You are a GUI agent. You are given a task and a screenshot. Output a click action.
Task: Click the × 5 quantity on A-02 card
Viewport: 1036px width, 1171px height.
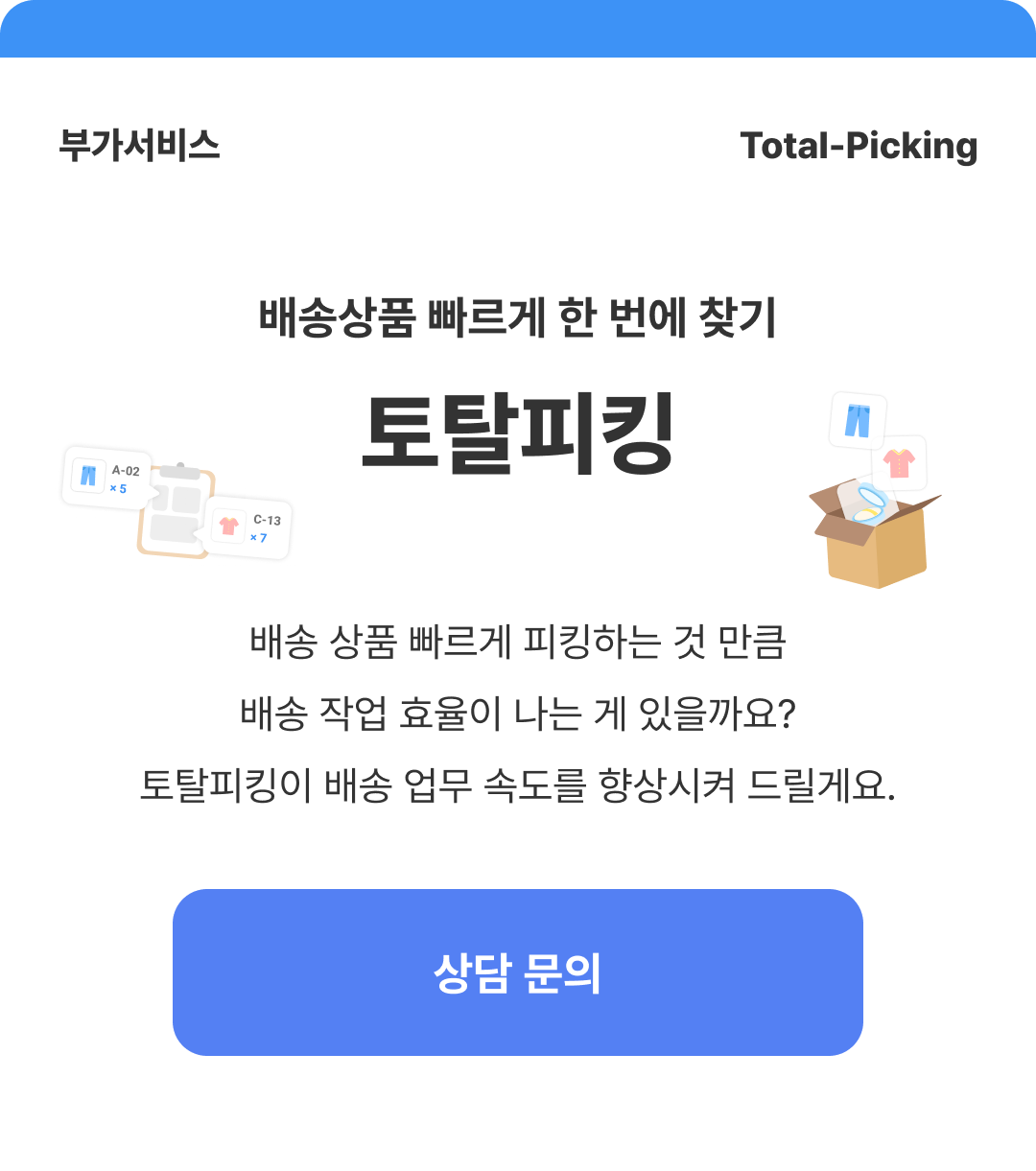pyautogui.click(x=118, y=489)
